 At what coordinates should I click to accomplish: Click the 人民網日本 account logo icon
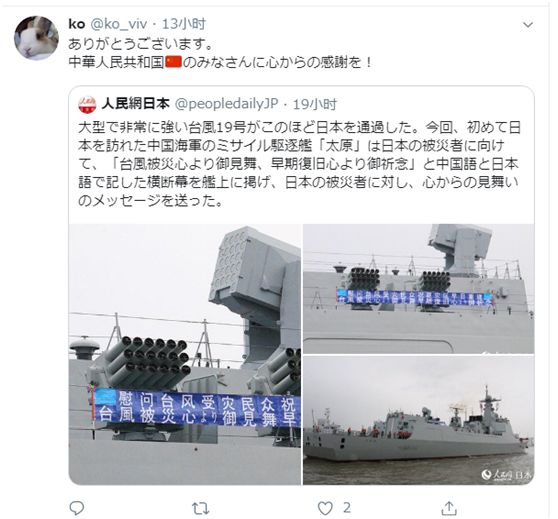point(87,104)
